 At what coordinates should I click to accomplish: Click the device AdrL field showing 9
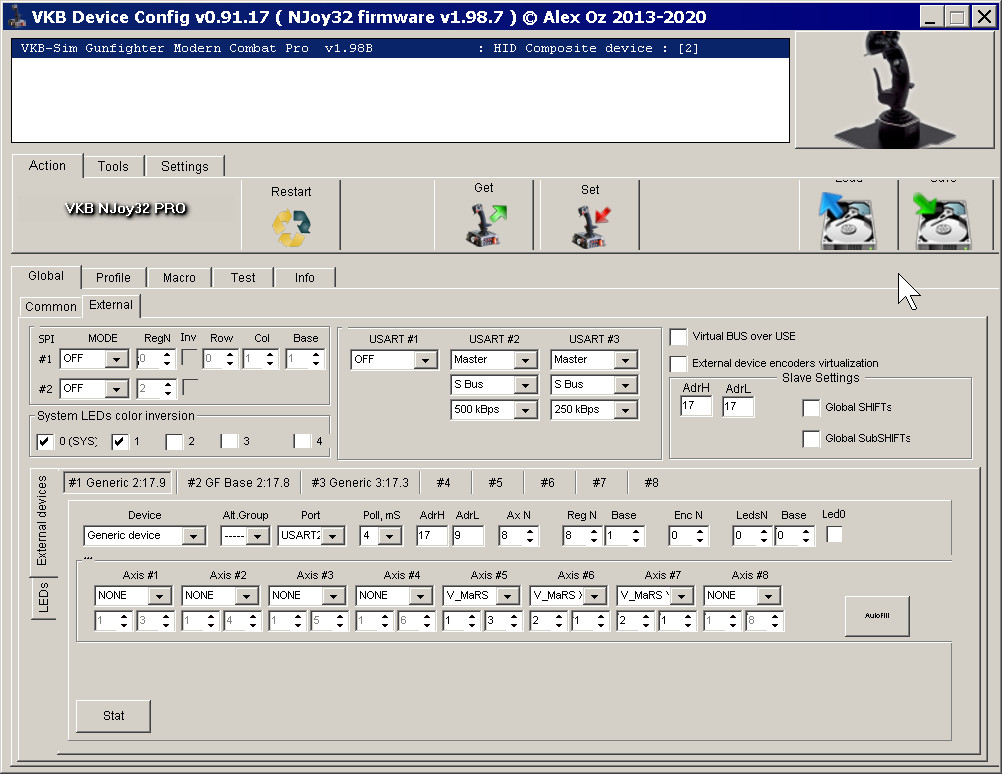[x=468, y=536]
